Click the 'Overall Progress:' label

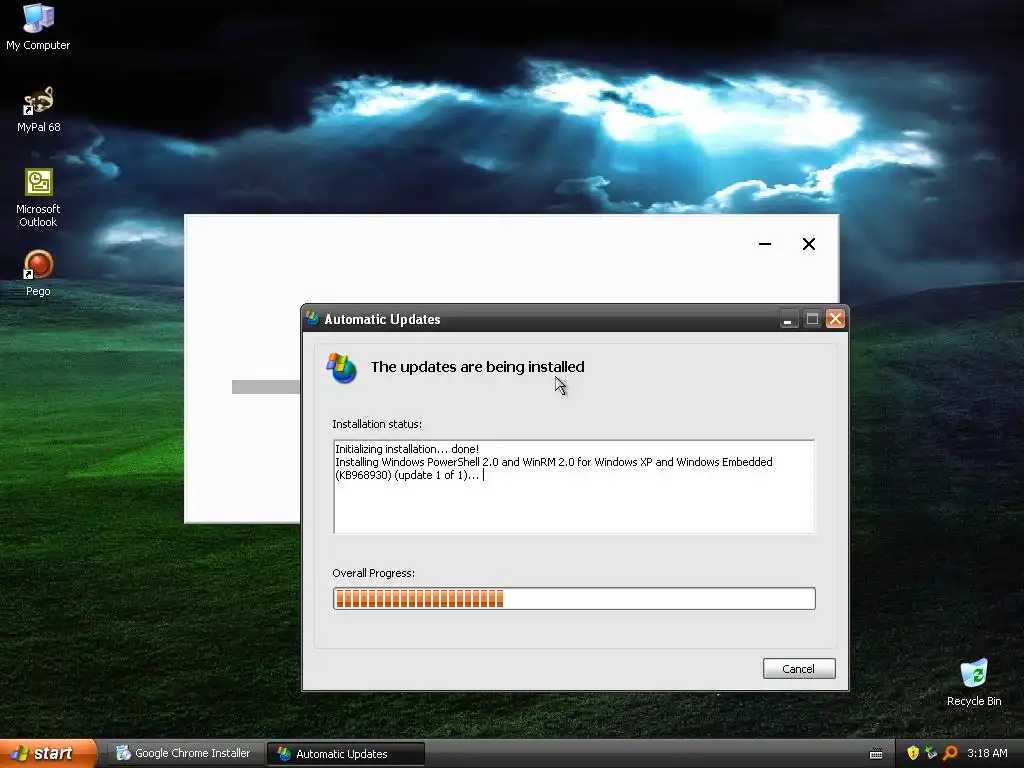(374, 573)
